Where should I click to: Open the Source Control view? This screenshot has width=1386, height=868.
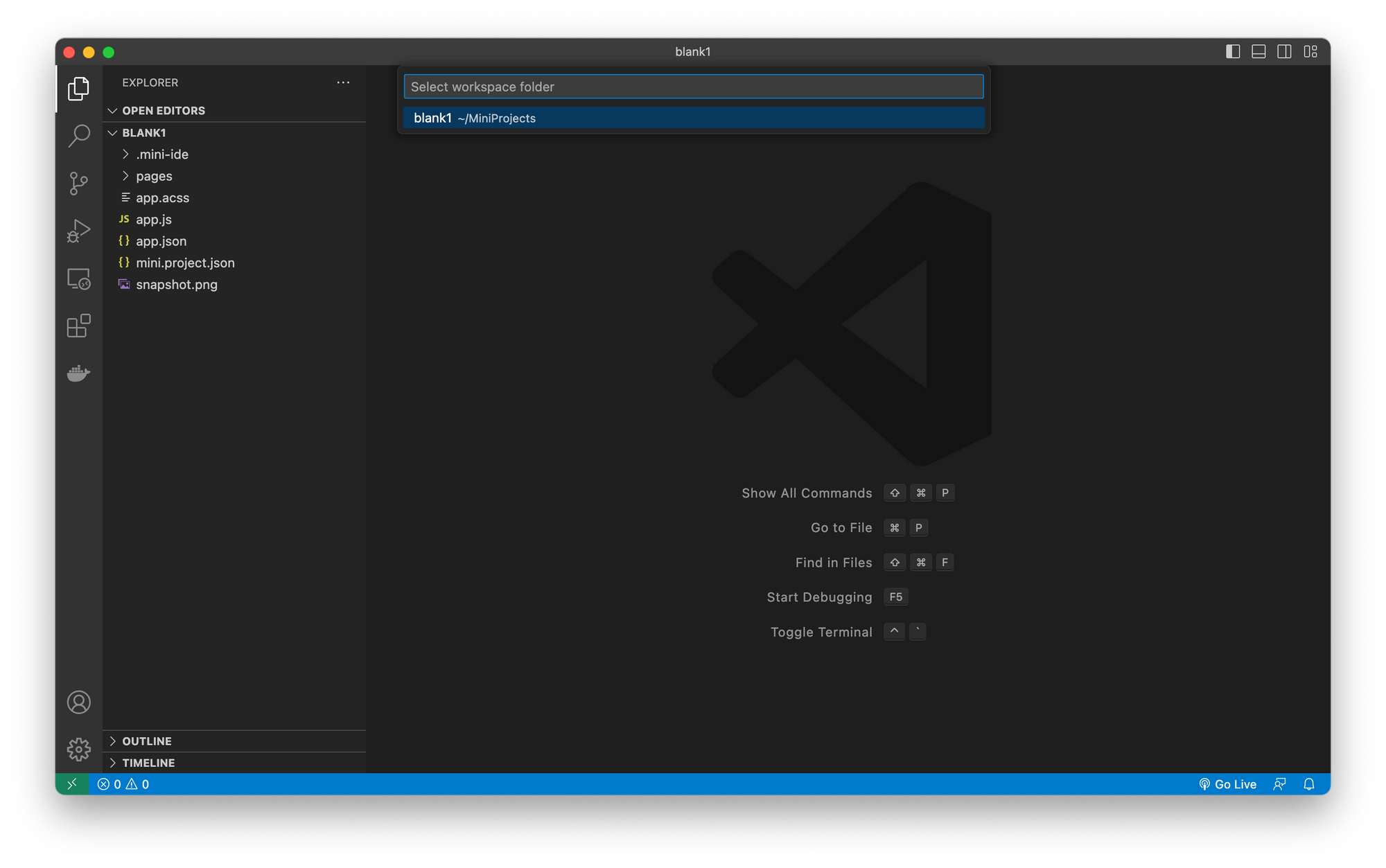point(79,184)
